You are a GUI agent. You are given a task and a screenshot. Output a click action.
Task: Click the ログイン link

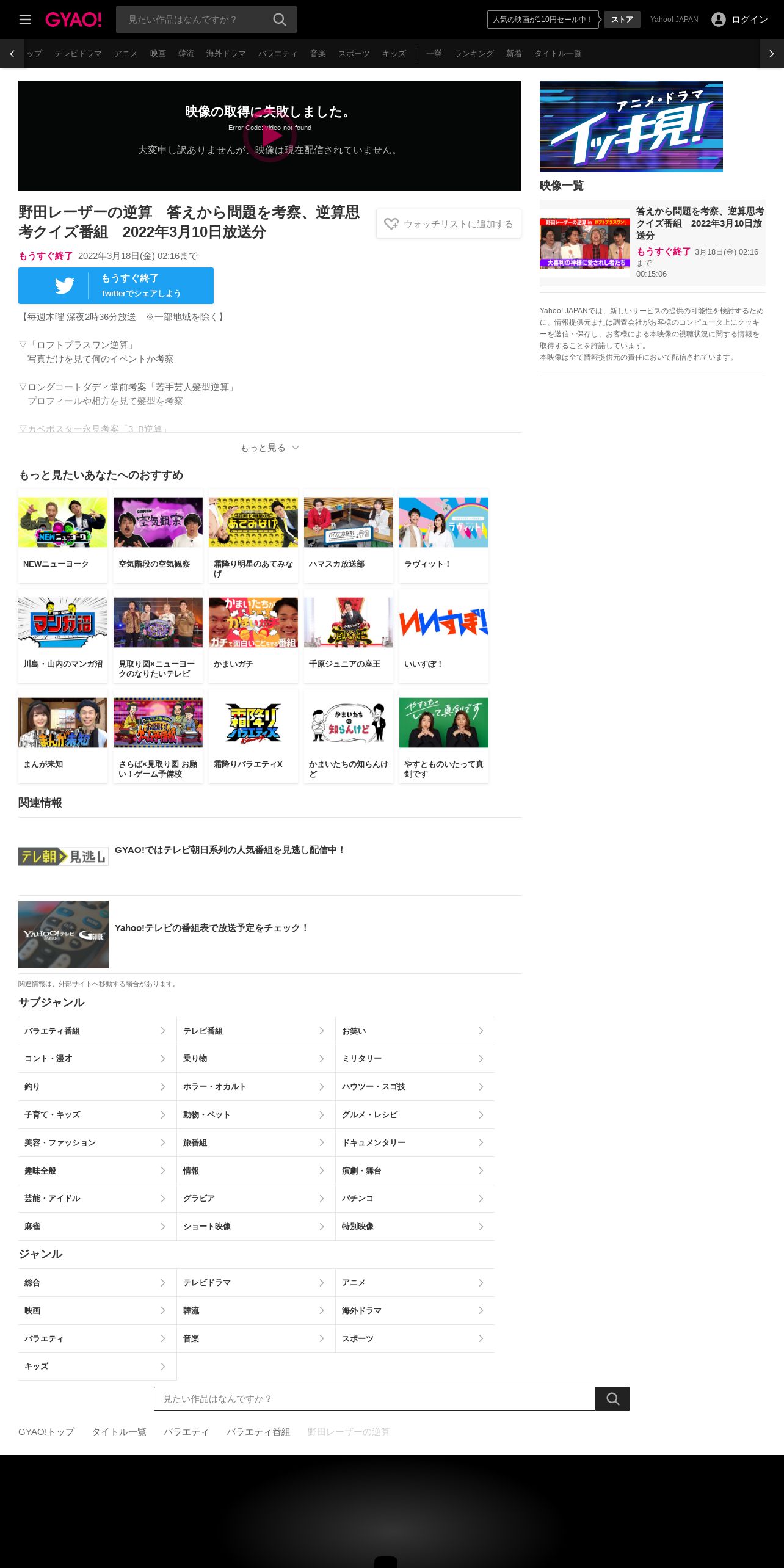pyautogui.click(x=750, y=20)
